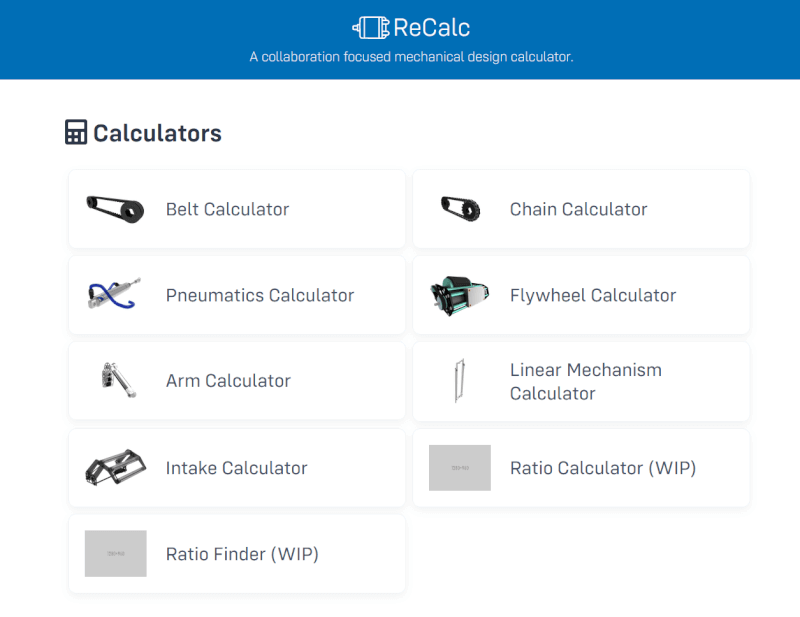800x617 pixels.
Task: Go to the Pneumatics Calculator
Action: click(x=260, y=295)
